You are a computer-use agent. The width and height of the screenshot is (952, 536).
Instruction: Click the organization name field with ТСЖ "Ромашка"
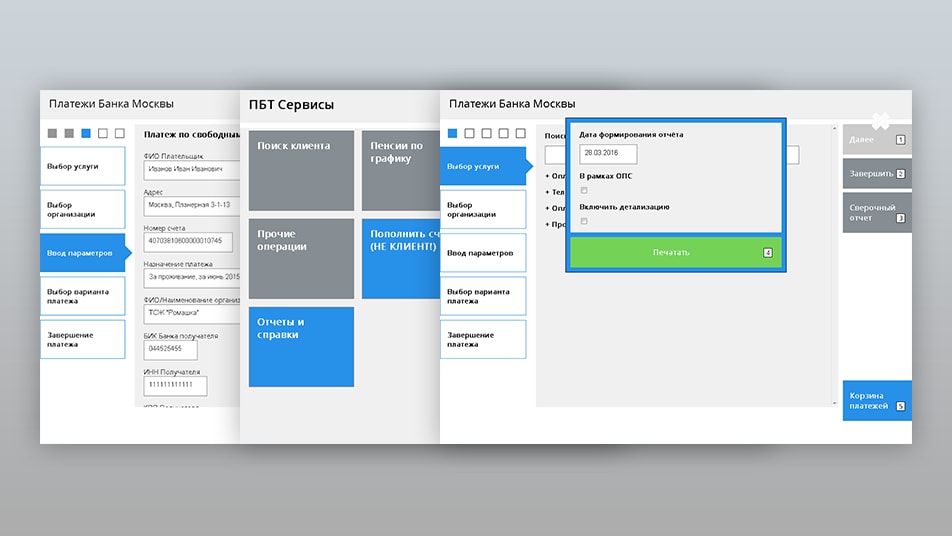(192, 313)
